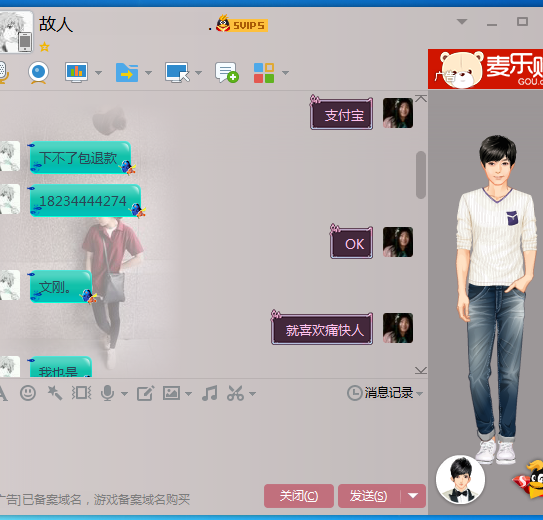Open the emoji smiley picker

(x=28, y=393)
